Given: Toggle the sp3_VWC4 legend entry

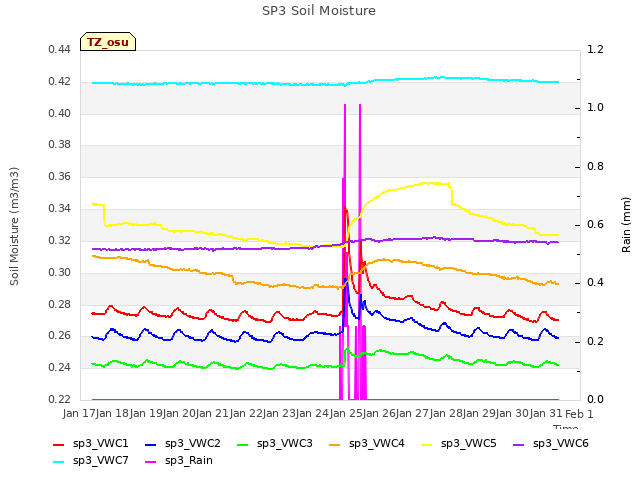Looking at the screenshot, I should (367, 444).
